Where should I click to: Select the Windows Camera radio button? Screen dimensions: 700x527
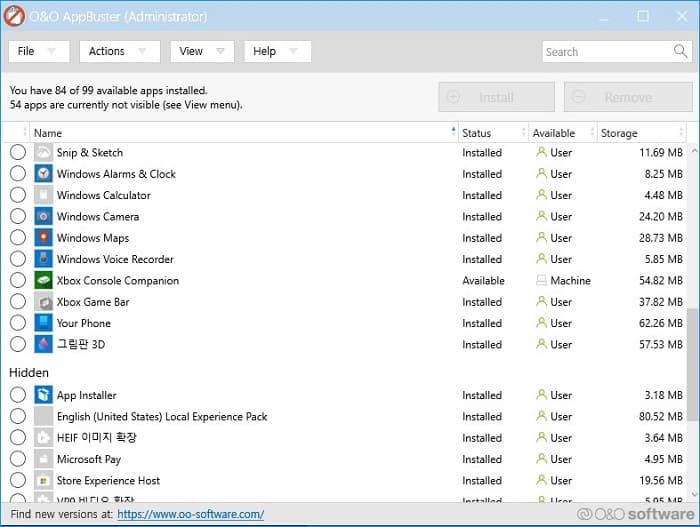[x=18, y=216]
